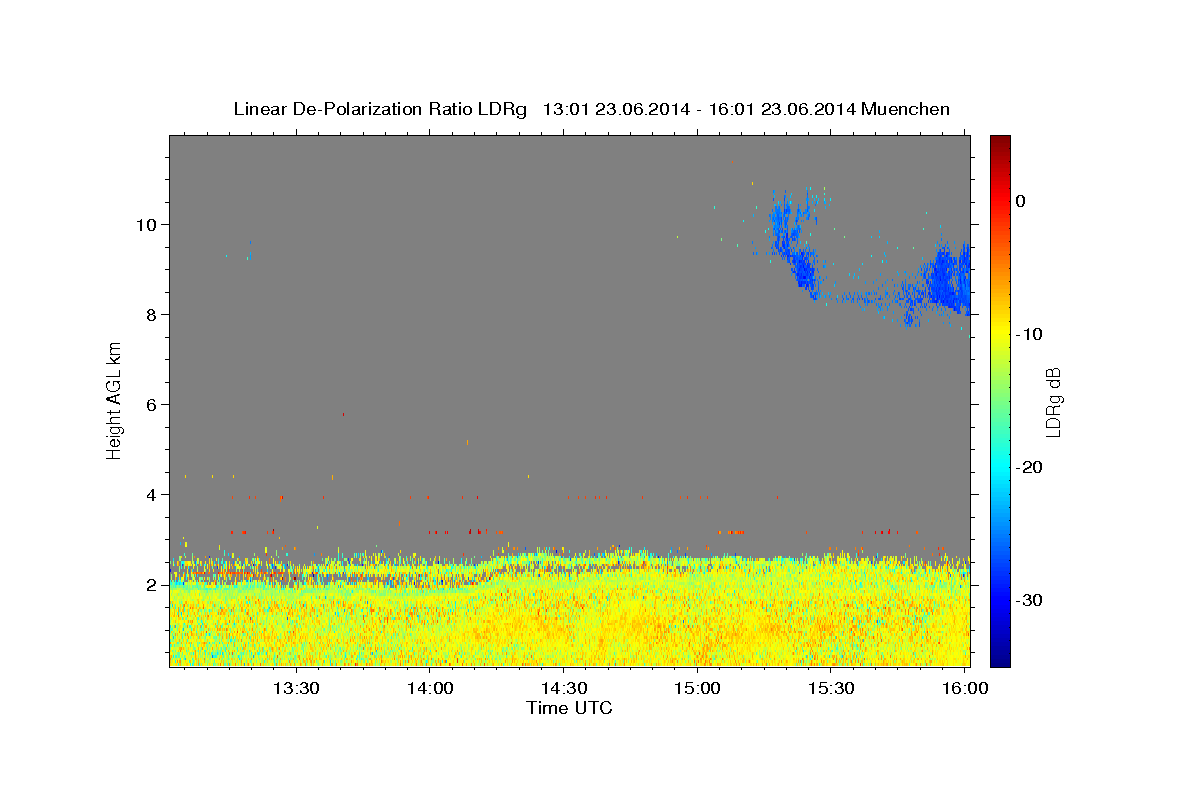Select the 16:00 time tick label
This screenshot has height=800, width=1200.
pyautogui.click(x=964, y=689)
